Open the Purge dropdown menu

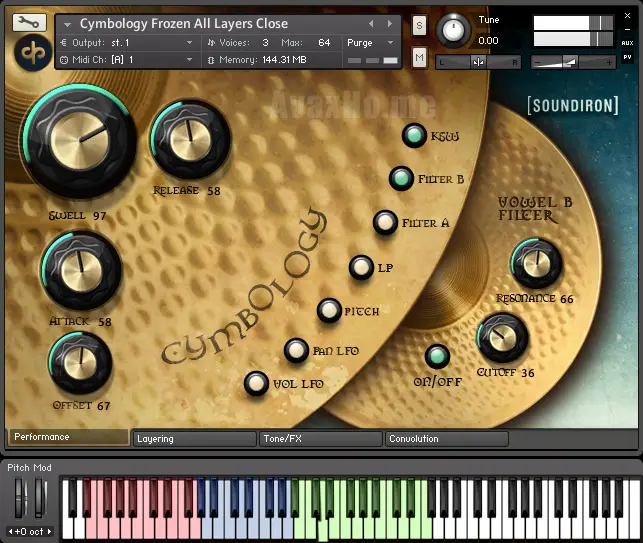(x=370, y=43)
